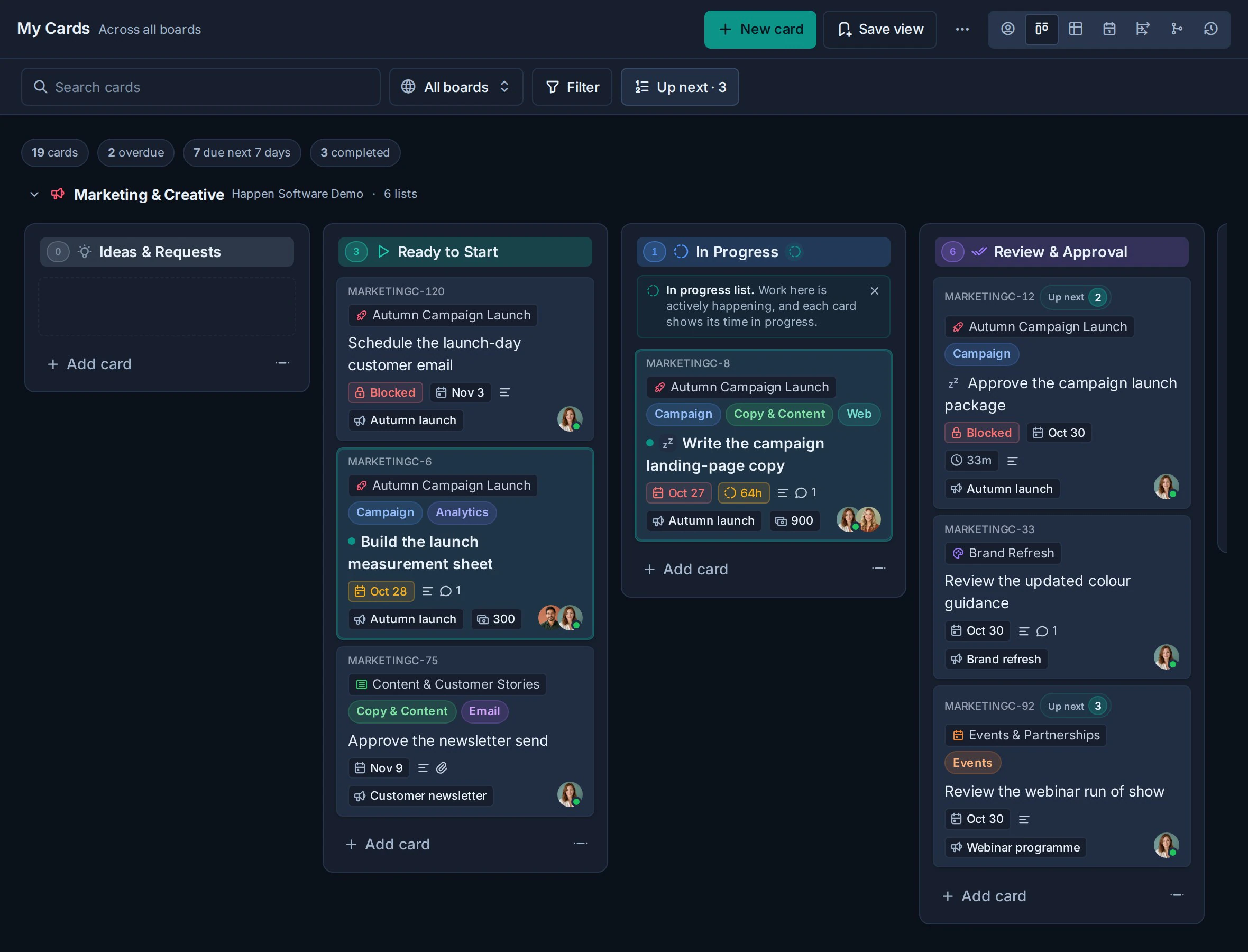Collapse the Review & Approval list header
This screenshot has width=1248, height=952.
click(x=1062, y=252)
